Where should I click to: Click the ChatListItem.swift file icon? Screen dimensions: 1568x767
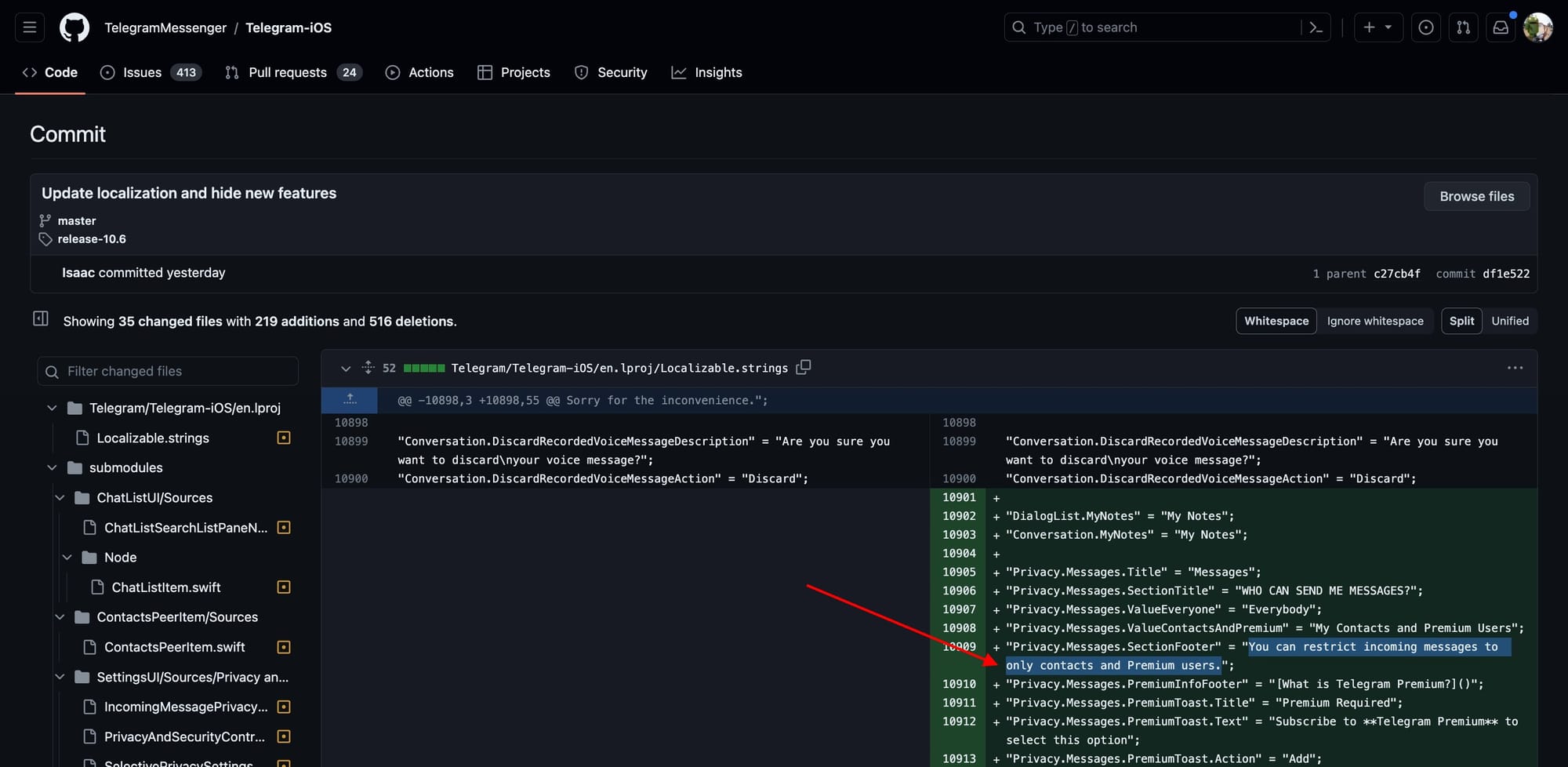click(97, 587)
